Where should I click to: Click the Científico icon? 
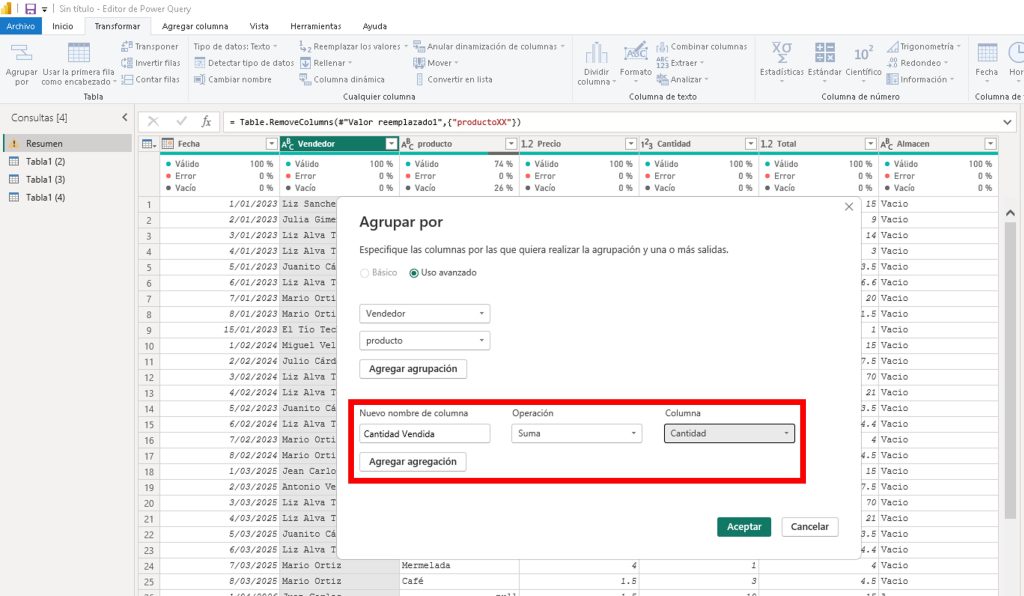click(863, 54)
